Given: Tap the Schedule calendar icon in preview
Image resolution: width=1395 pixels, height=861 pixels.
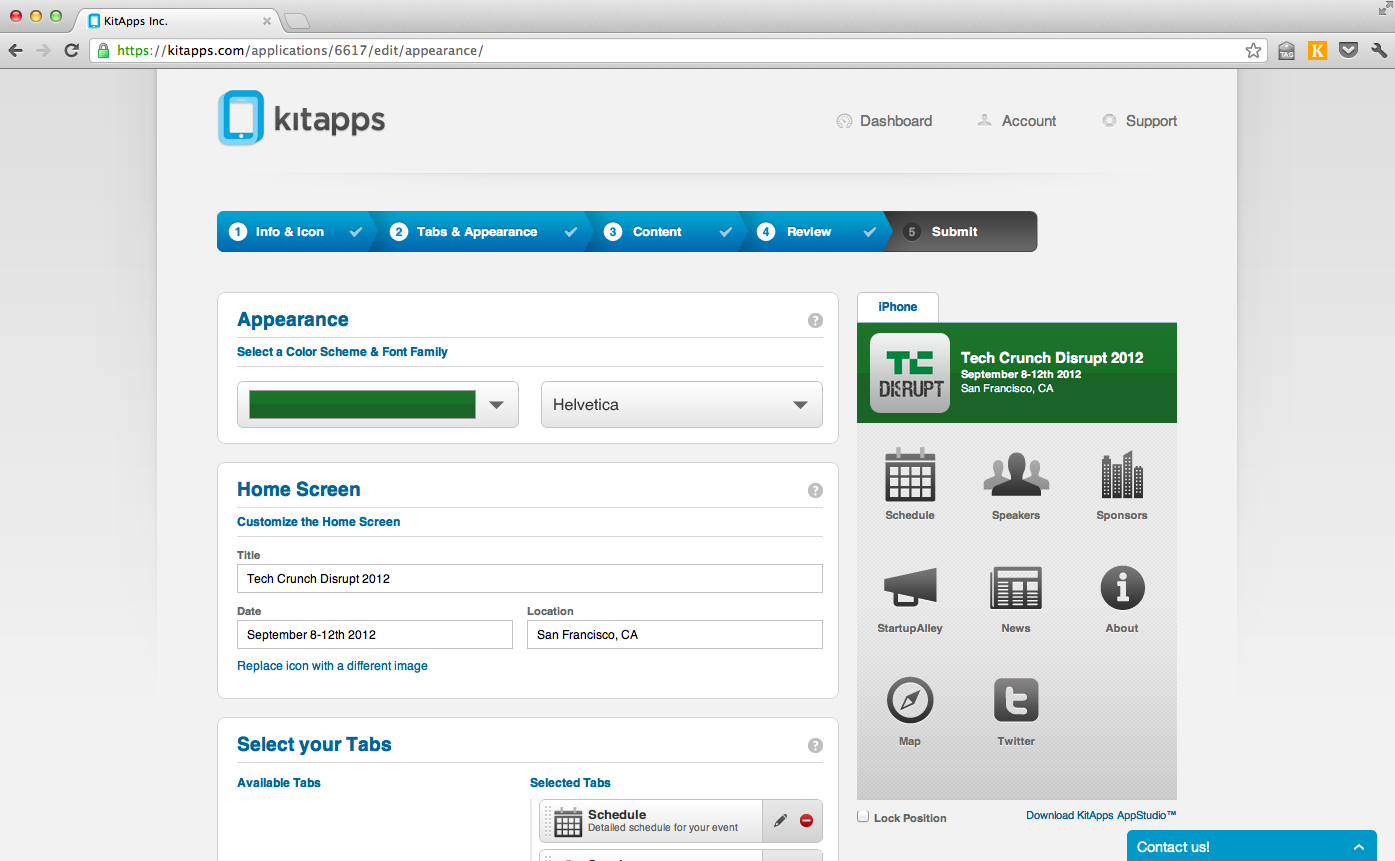Looking at the screenshot, I should 909,476.
